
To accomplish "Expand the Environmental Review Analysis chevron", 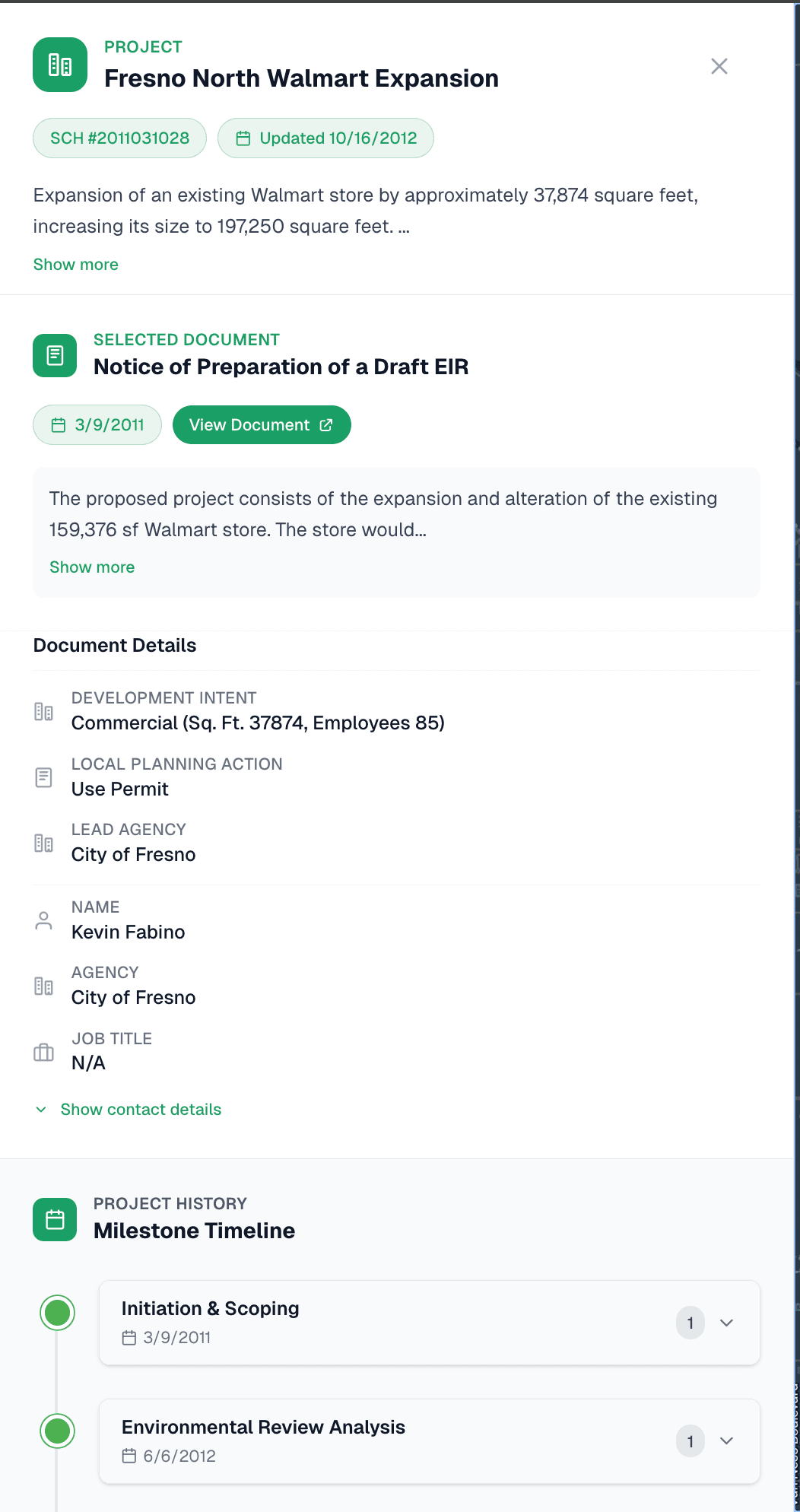I will 726,1441.
